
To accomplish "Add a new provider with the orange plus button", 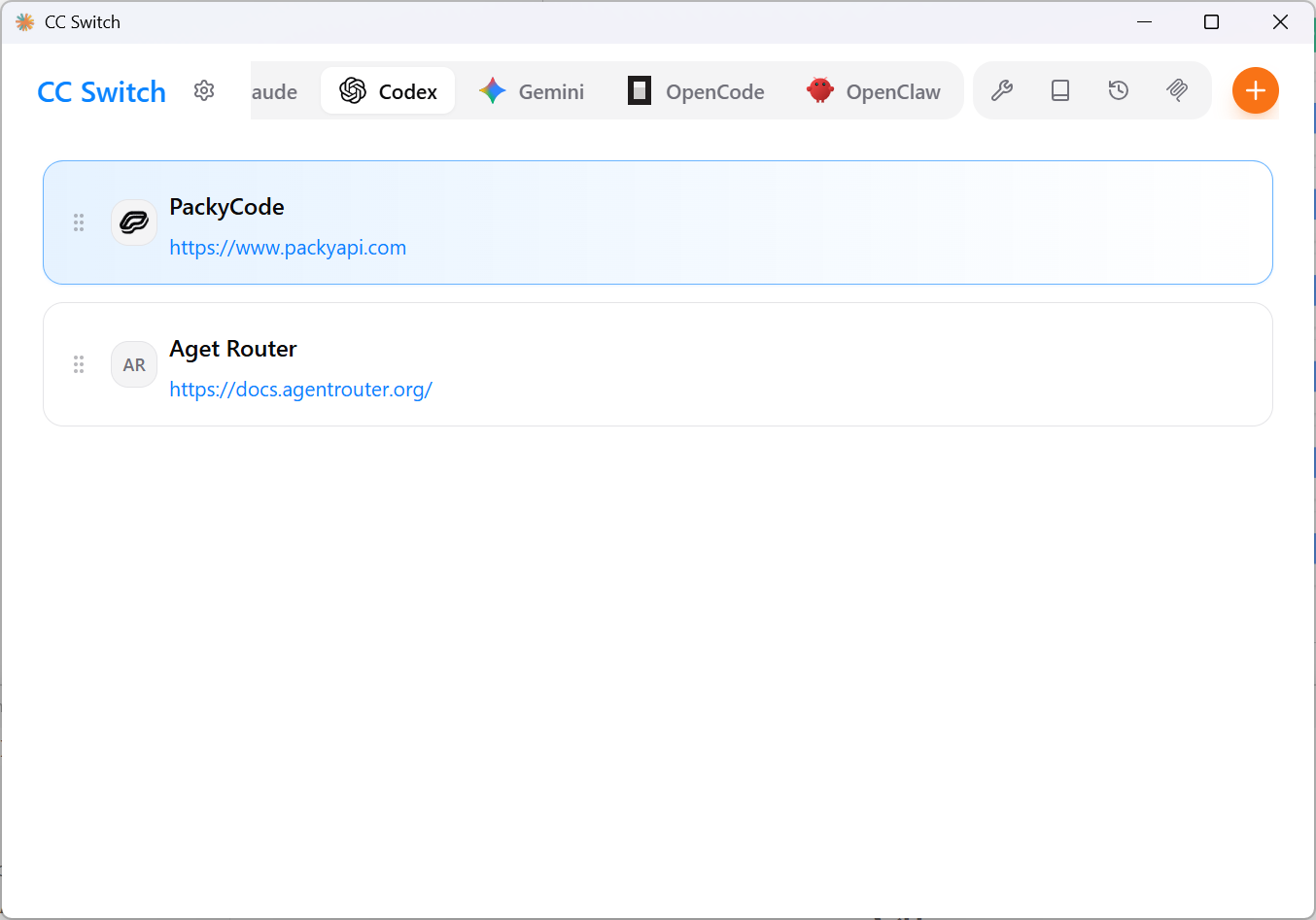I will tap(1256, 90).
